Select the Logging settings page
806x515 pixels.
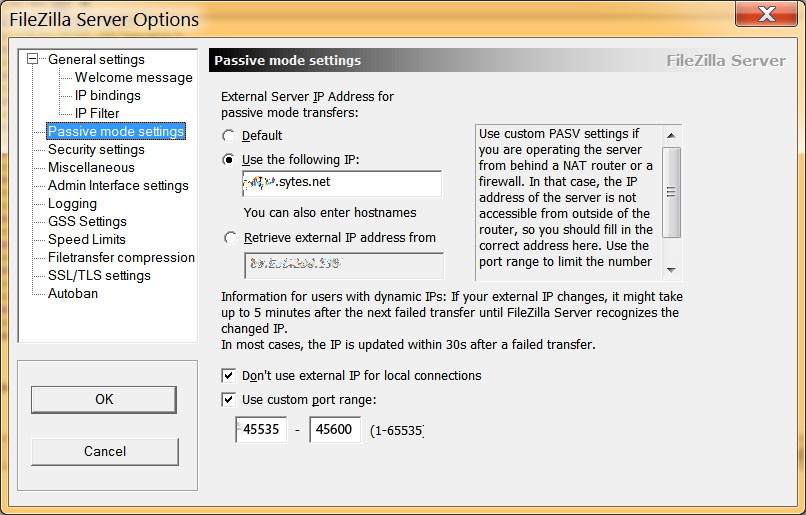point(72,203)
